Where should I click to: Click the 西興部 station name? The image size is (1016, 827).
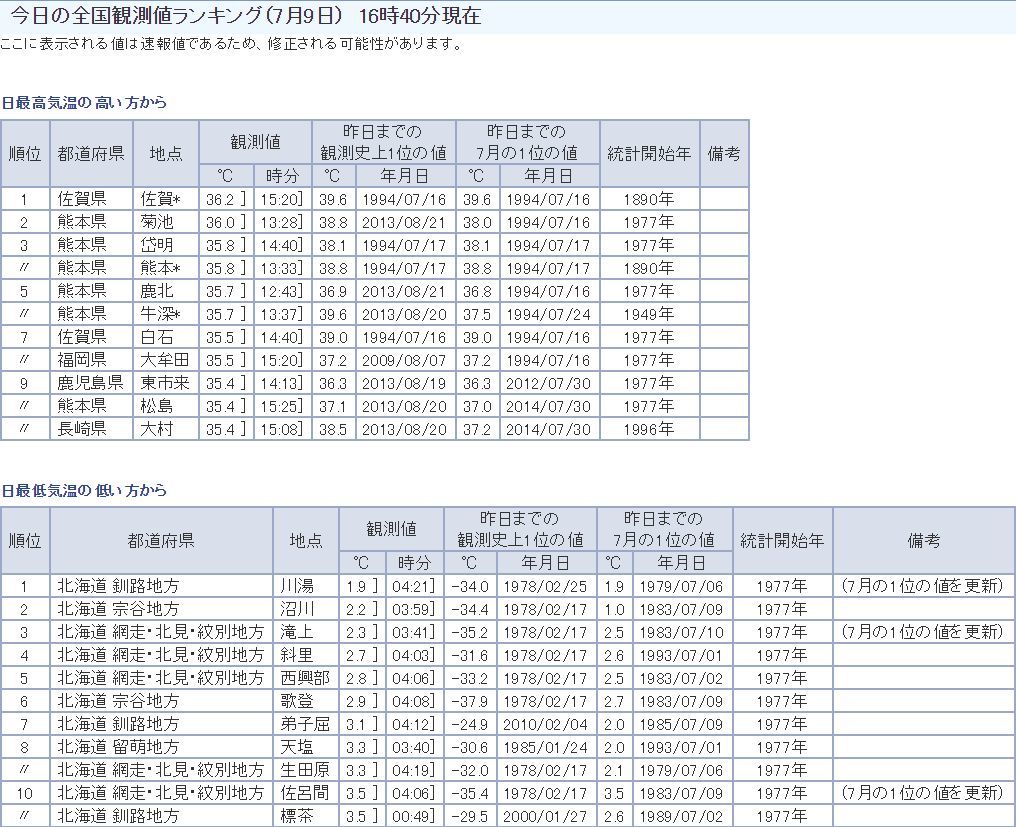tap(303, 678)
